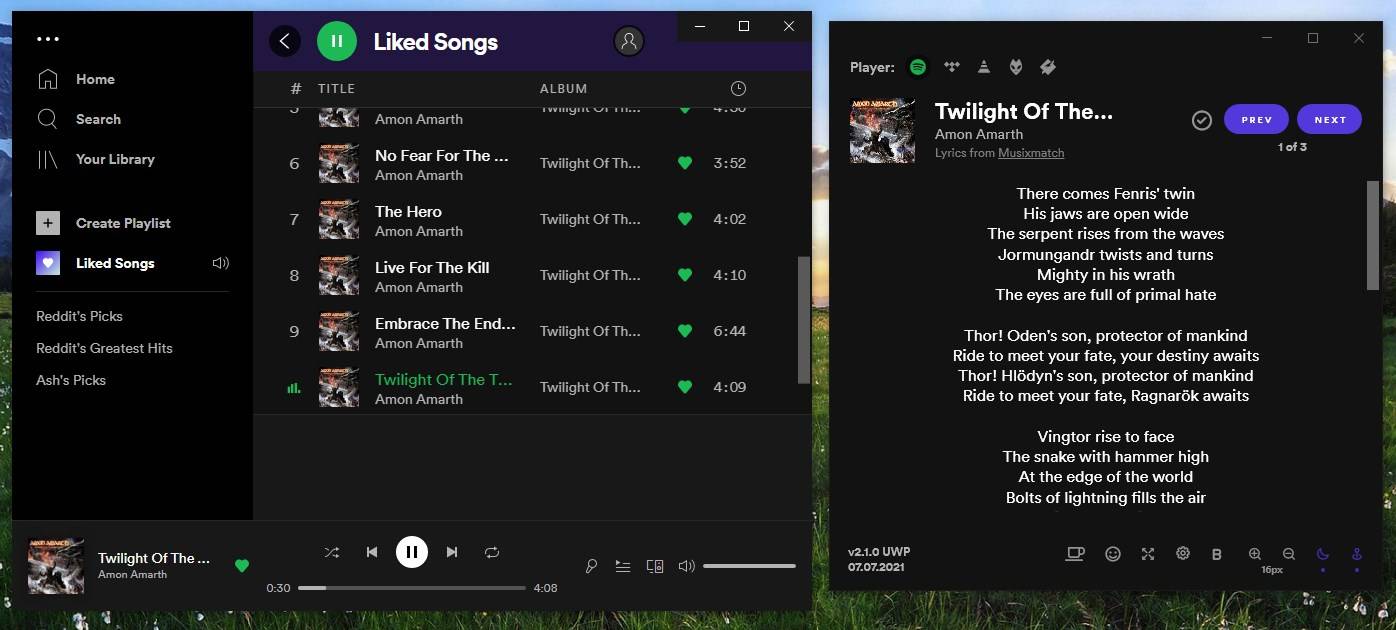The width and height of the screenshot is (1396, 630).
Task: Click the smiley face icon in lyrics toolbar
Action: [1113, 554]
